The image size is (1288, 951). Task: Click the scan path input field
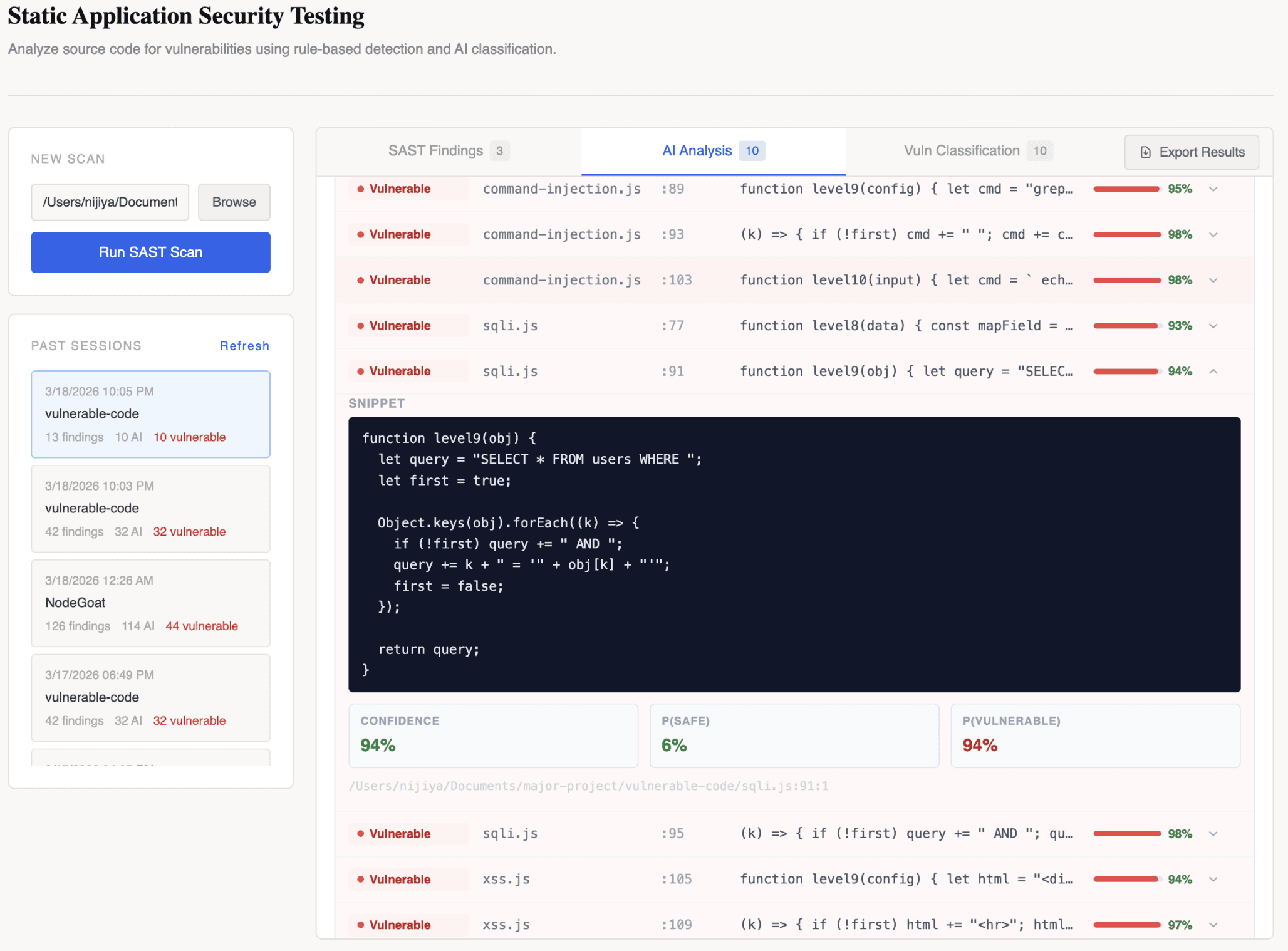point(110,202)
